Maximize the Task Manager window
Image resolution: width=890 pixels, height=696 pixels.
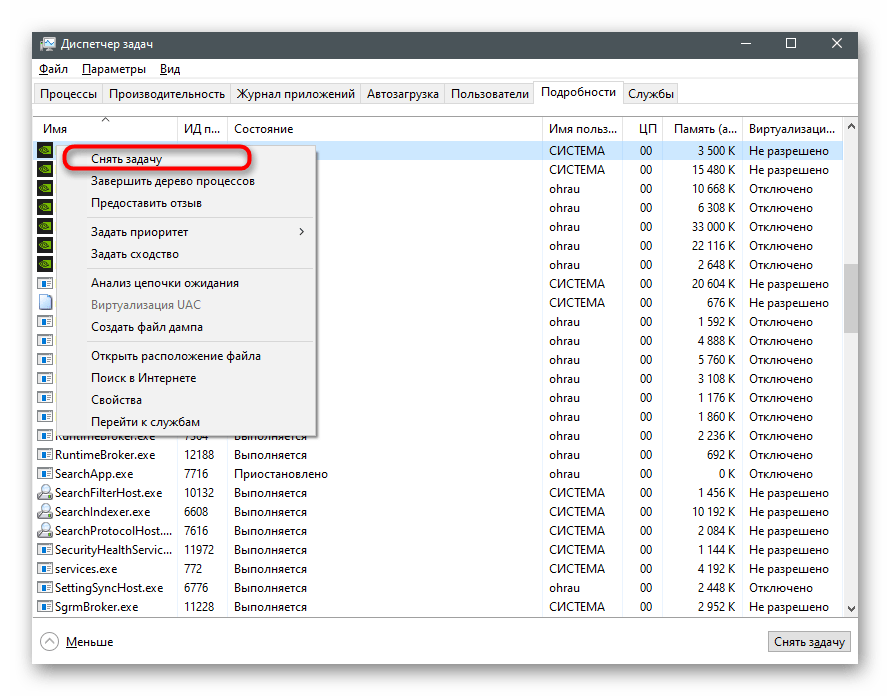[791, 43]
